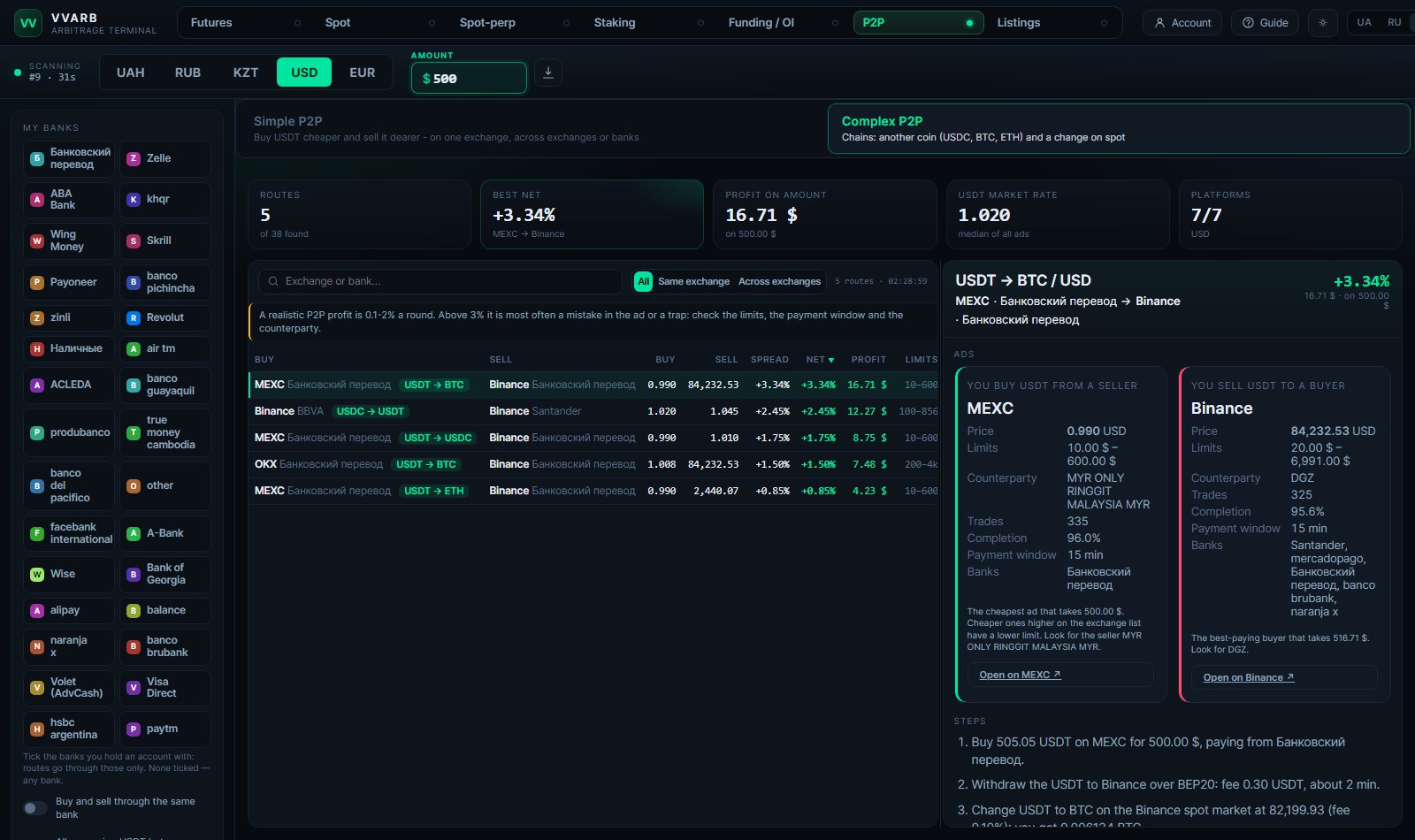This screenshot has height=840, width=1415.
Task: Open the Listings tab
Action: (x=1052, y=23)
